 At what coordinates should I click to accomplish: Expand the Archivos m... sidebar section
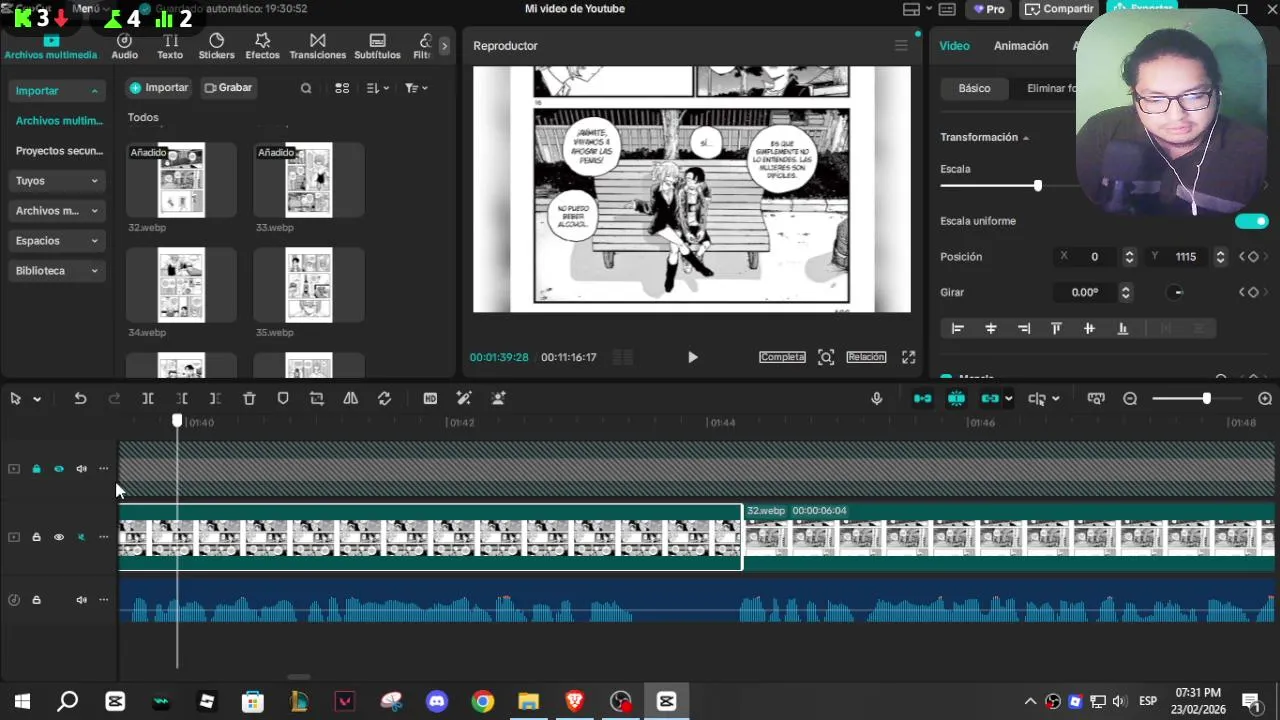point(57,211)
